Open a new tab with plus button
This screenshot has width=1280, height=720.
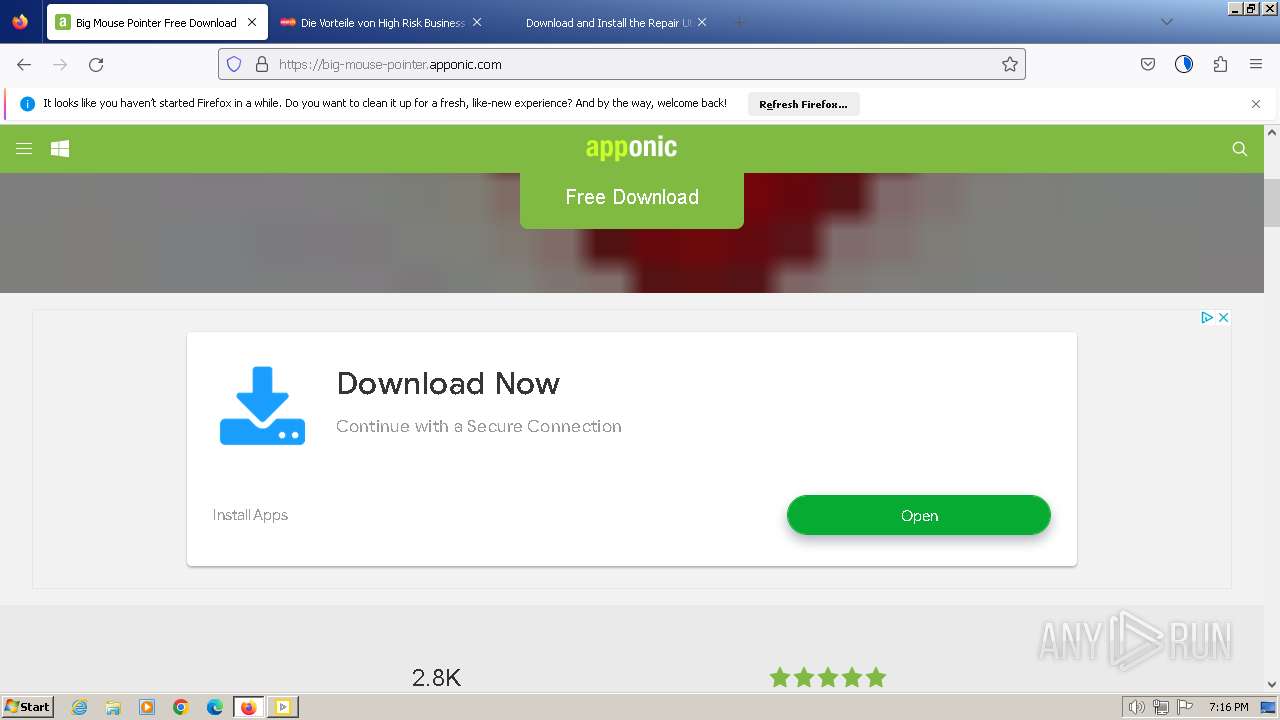(x=740, y=22)
